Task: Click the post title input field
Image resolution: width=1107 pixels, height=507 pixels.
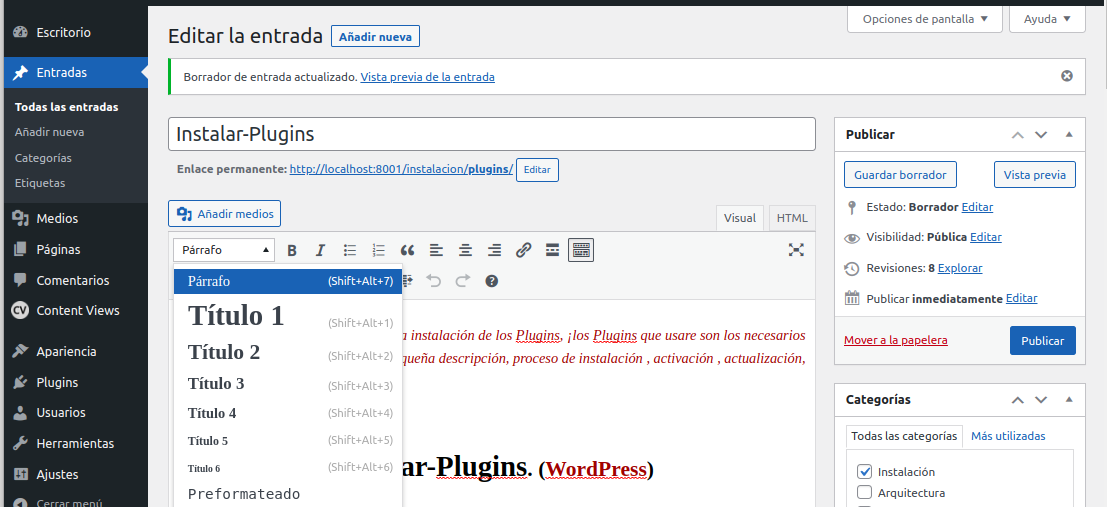Action: [491, 134]
